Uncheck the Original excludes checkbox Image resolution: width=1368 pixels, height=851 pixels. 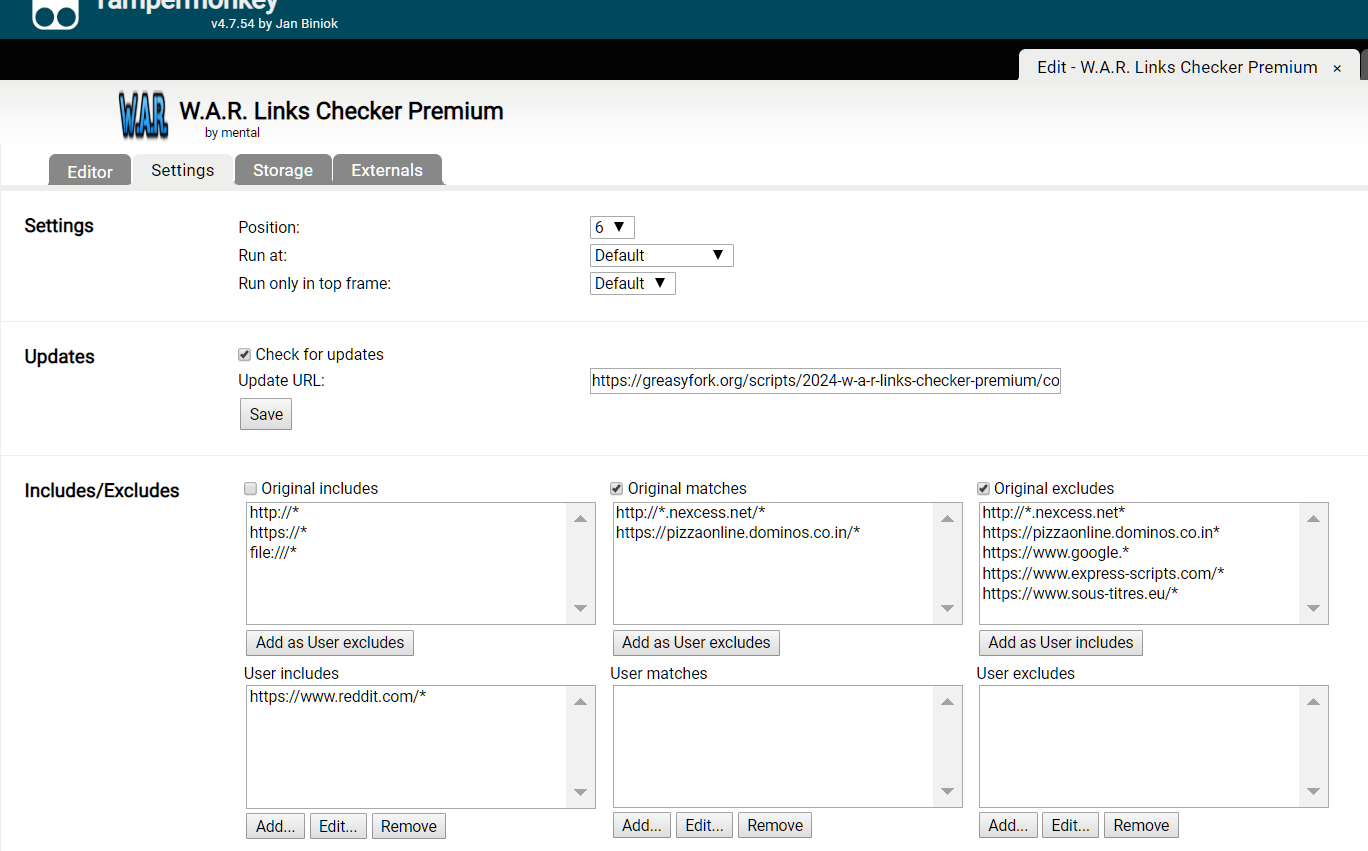(x=983, y=488)
